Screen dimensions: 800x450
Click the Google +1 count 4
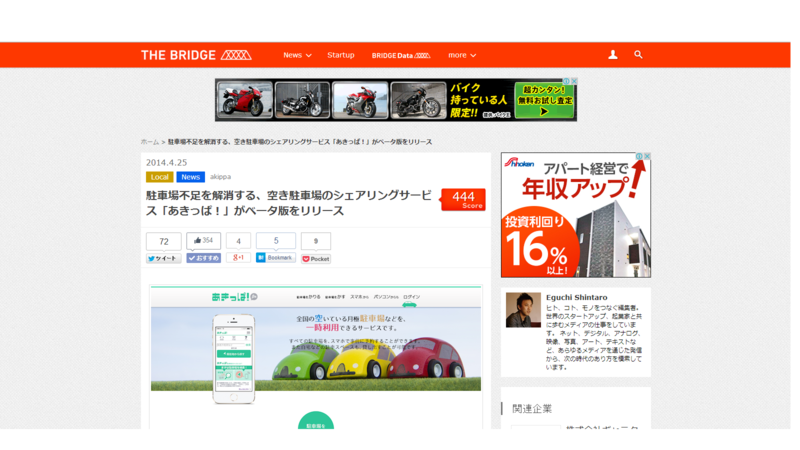coord(238,241)
